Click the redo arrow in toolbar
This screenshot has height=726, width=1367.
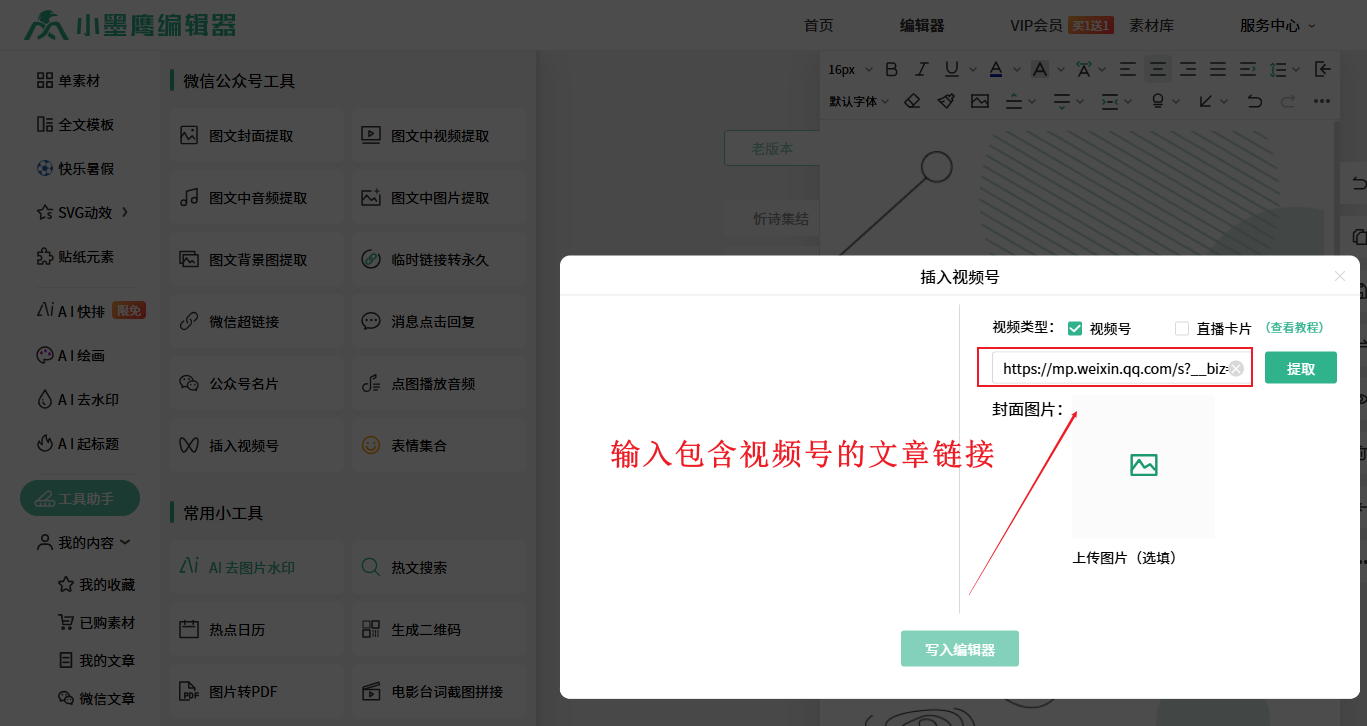click(1288, 101)
